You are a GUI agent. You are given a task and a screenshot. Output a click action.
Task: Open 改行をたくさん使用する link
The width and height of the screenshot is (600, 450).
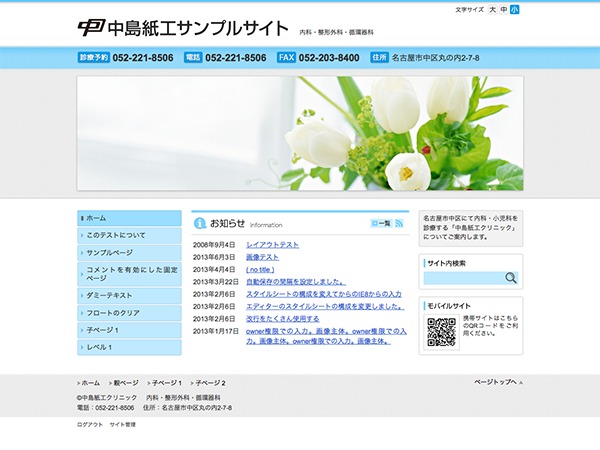pyautogui.click(x=282, y=319)
